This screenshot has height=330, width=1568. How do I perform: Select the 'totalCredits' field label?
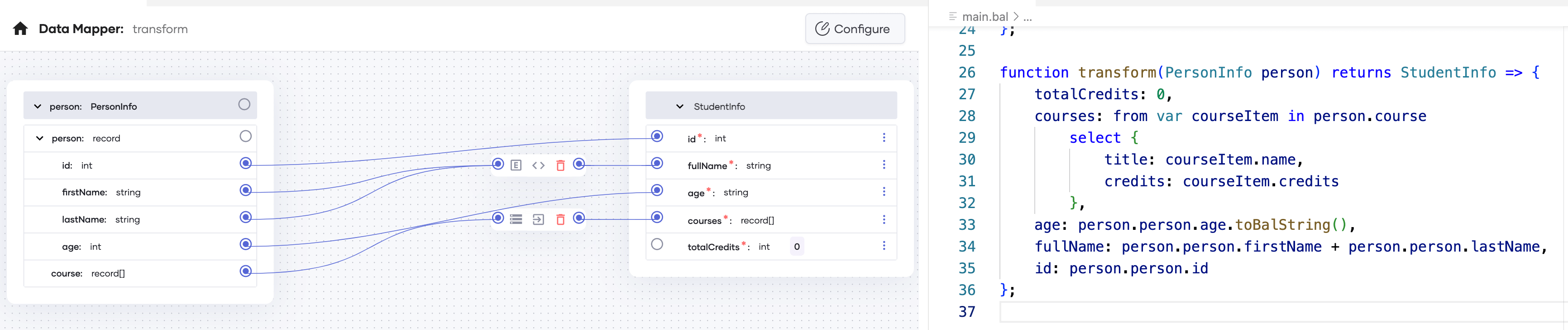[713, 247]
